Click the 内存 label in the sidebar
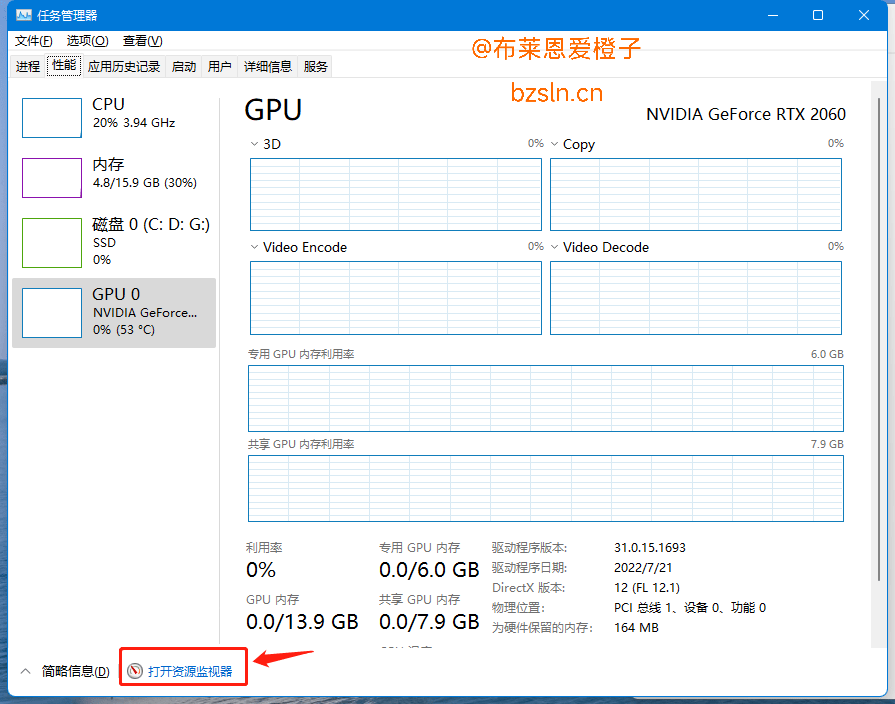This screenshot has height=704, width=895. 108,164
